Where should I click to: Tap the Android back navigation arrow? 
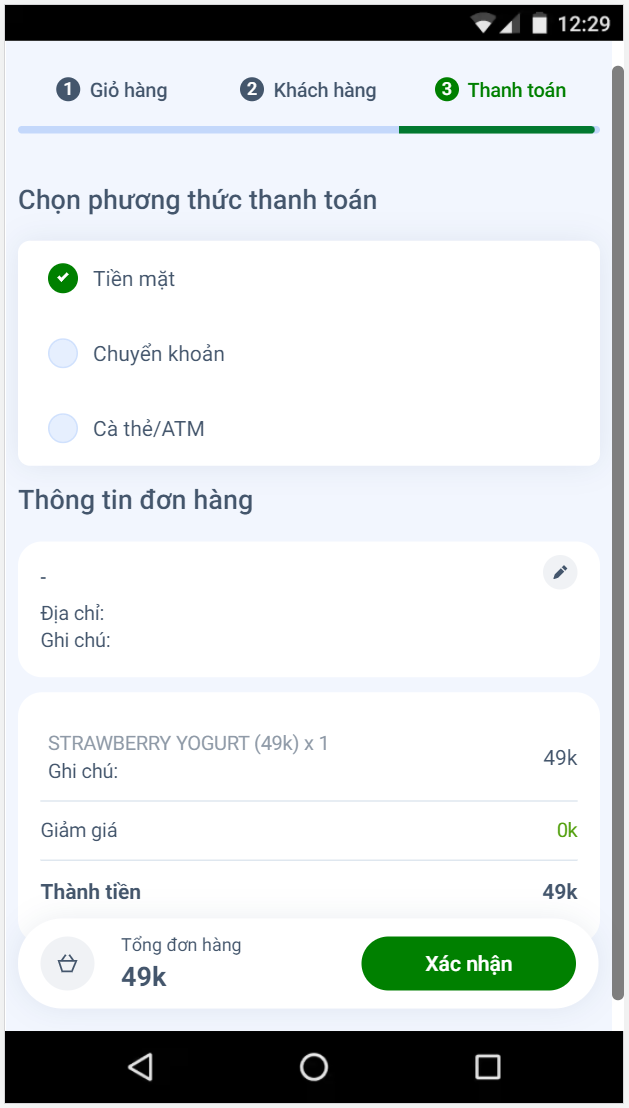[x=141, y=1066]
